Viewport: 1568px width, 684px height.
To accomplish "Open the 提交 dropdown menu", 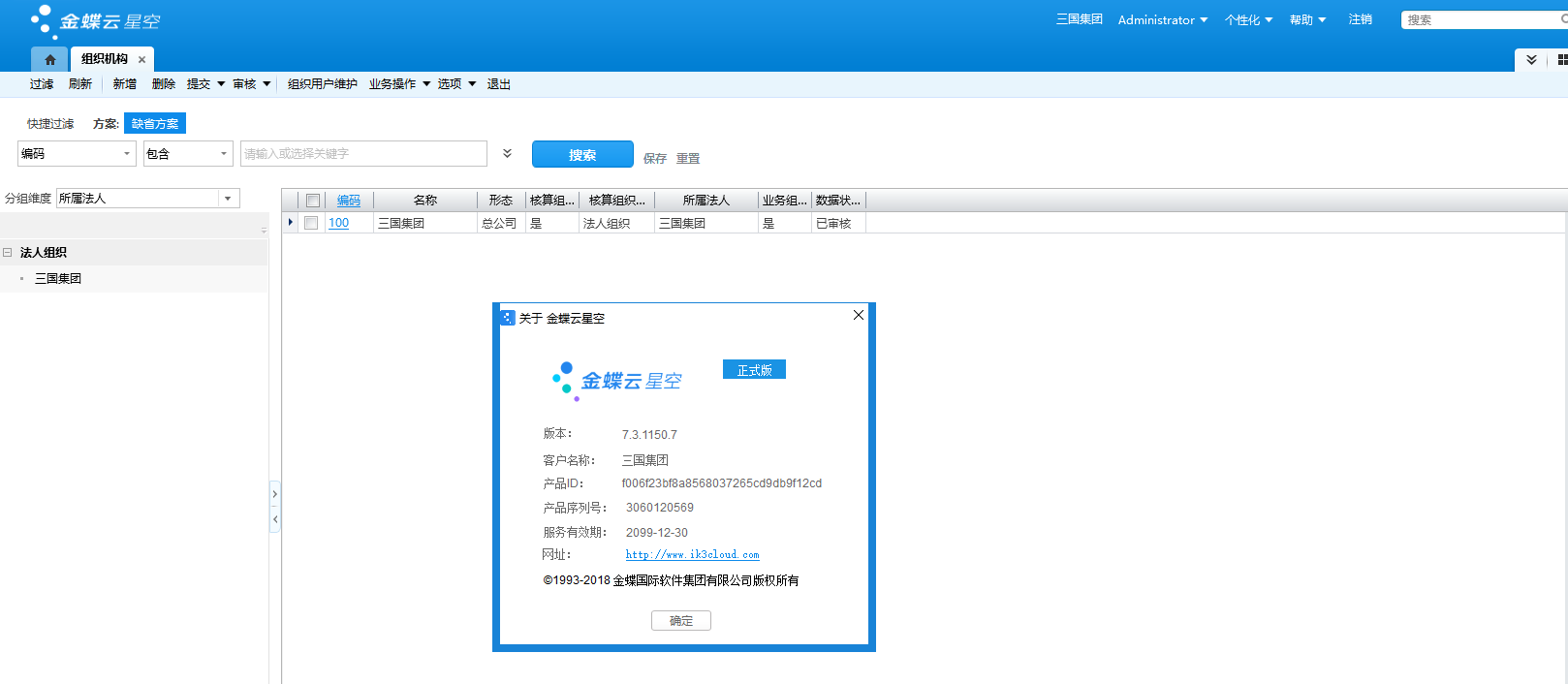I will pyautogui.click(x=205, y=84).
